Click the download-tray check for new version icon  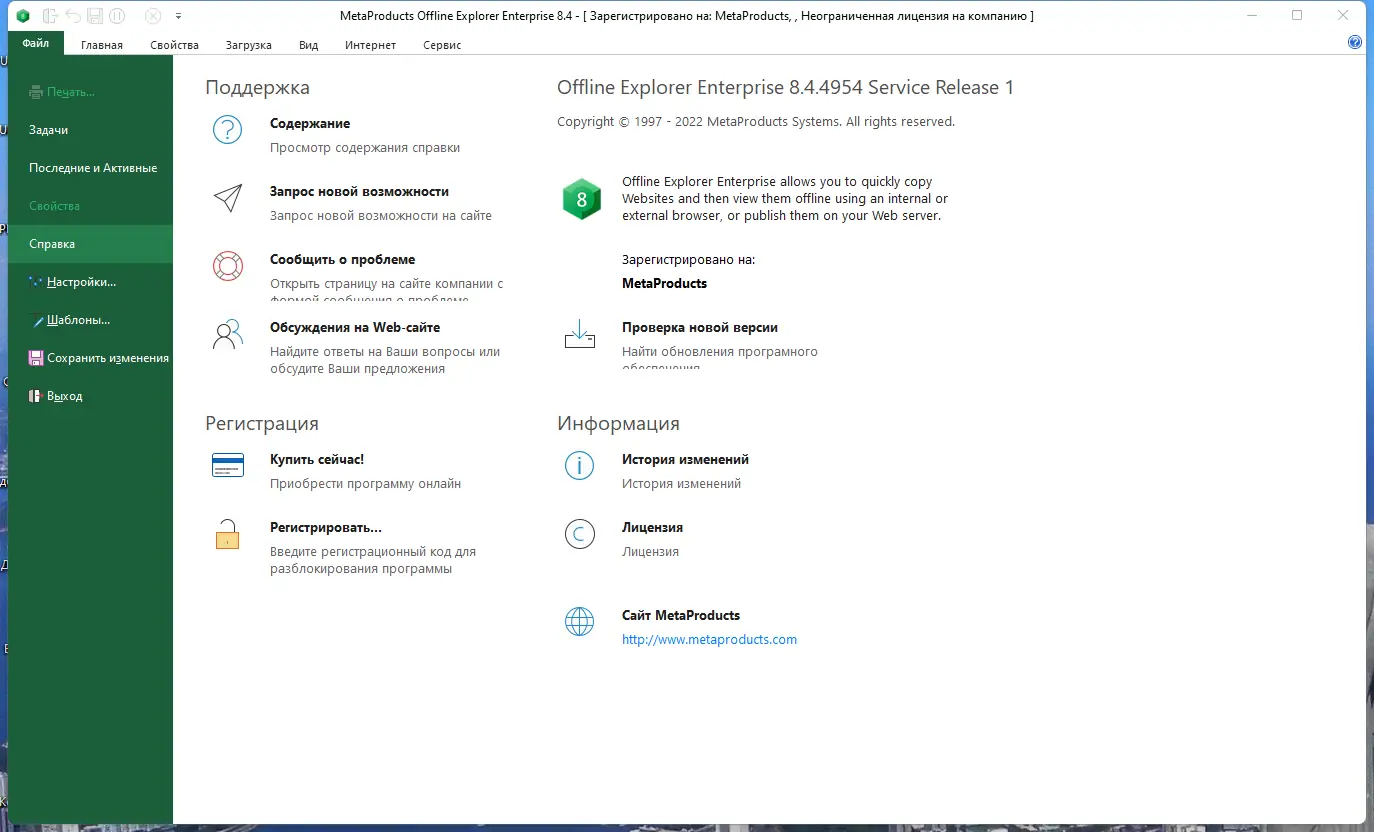pos(580,334)
